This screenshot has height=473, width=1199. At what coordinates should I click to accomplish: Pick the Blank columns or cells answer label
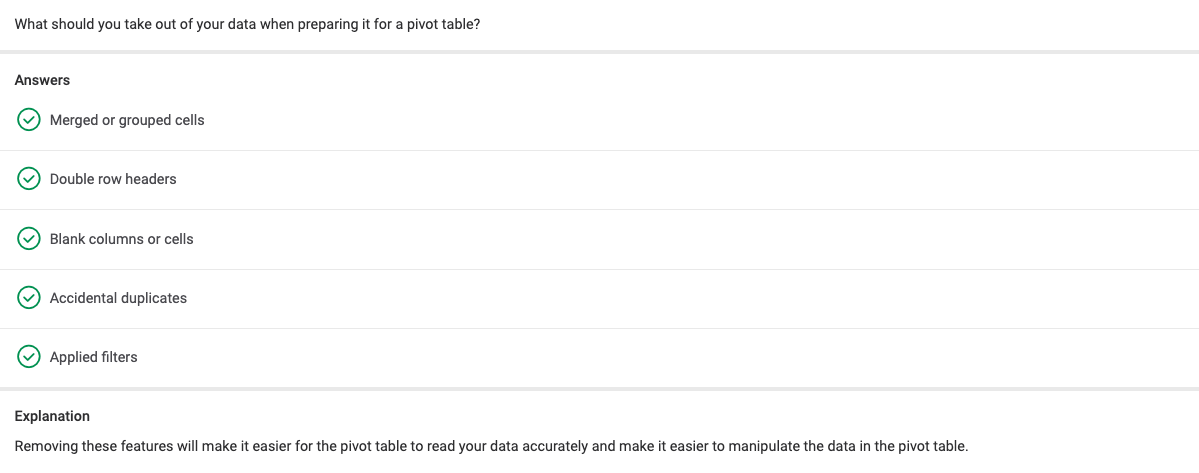(x=122, y=238)
